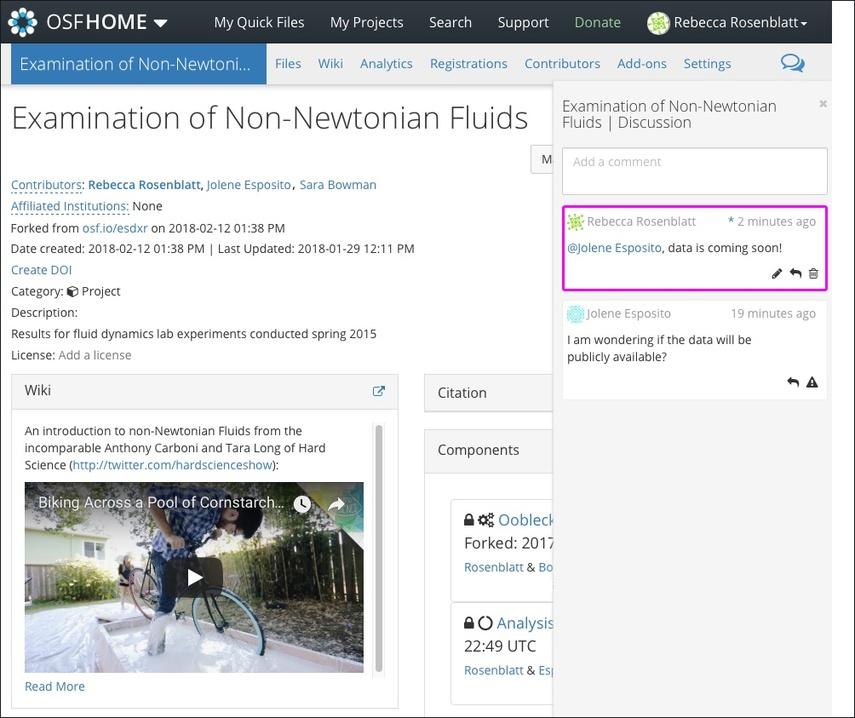
Task: Click Create DOI
Action: (41, 270)
